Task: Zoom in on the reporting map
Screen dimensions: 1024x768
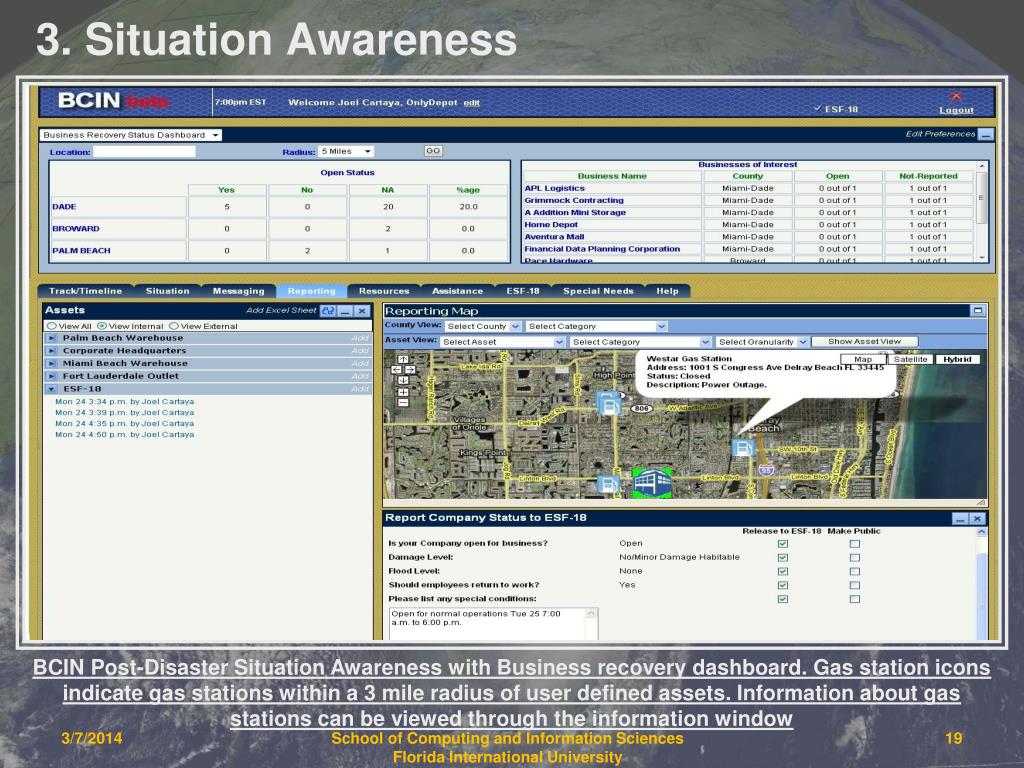Action: click(x=403, y=392)
